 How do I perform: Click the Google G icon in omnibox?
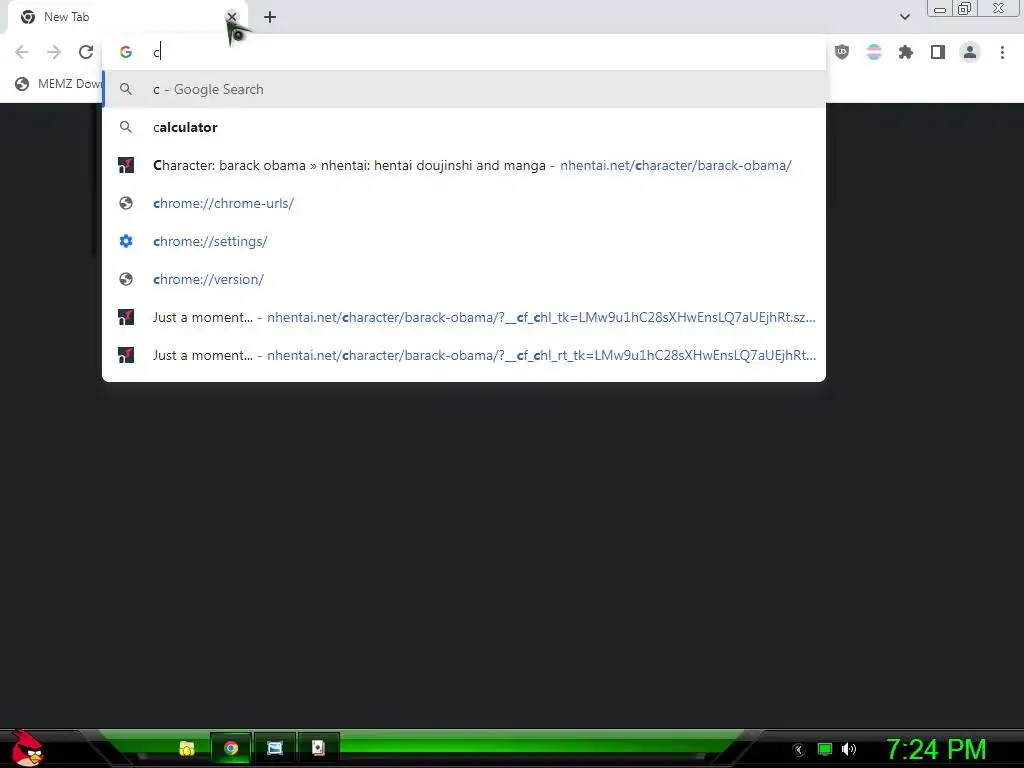pos(126,52)
